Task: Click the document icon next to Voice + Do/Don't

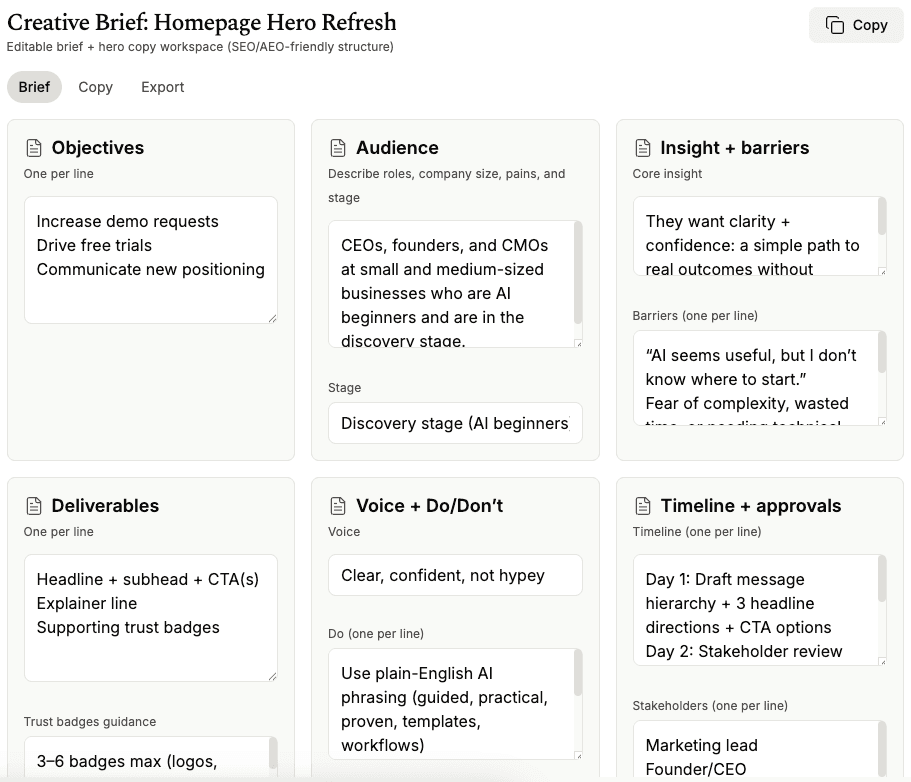Action: 338,506
